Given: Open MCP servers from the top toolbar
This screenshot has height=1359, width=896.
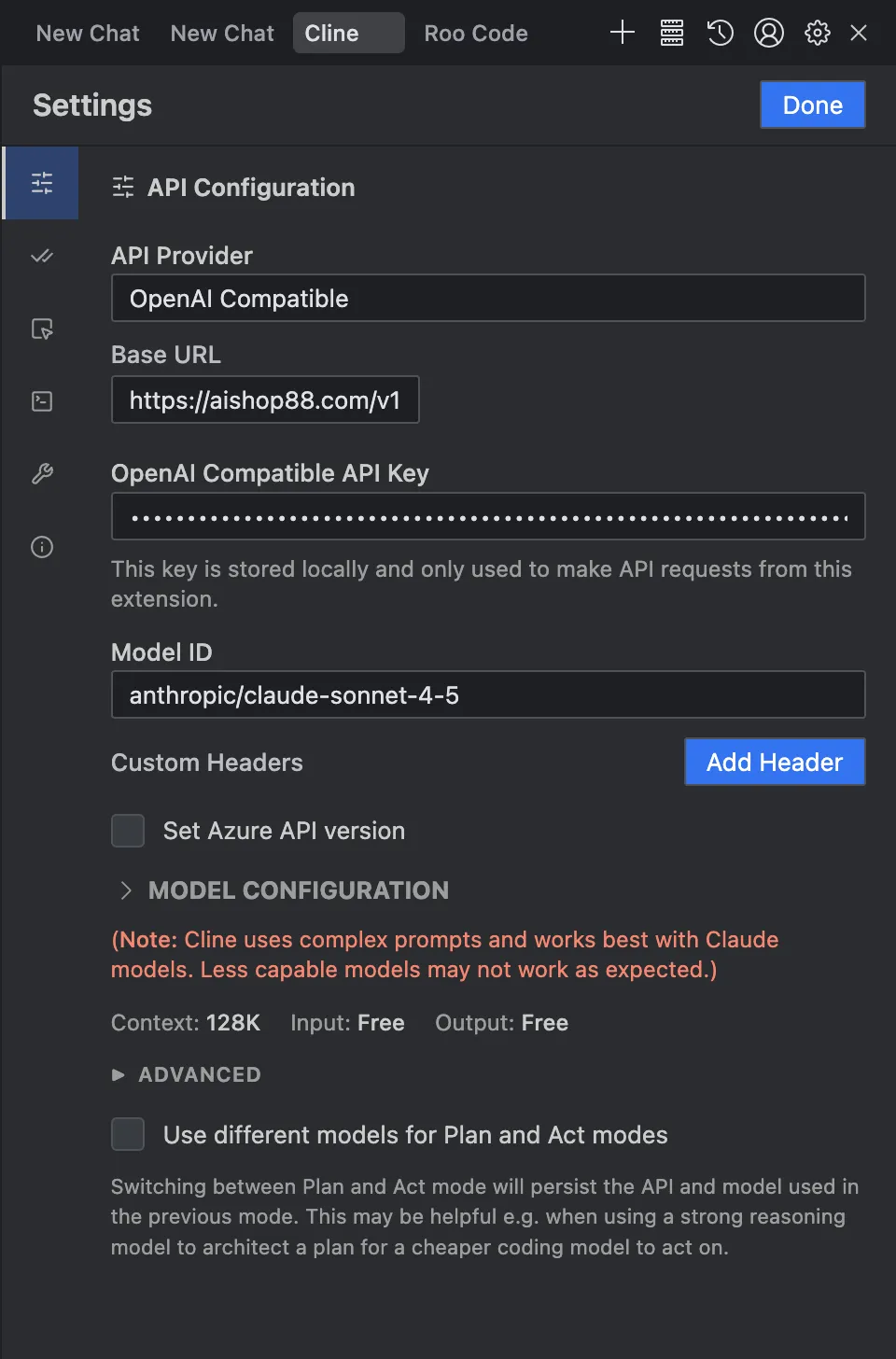Looking at the screenshot, I should 671,33.
